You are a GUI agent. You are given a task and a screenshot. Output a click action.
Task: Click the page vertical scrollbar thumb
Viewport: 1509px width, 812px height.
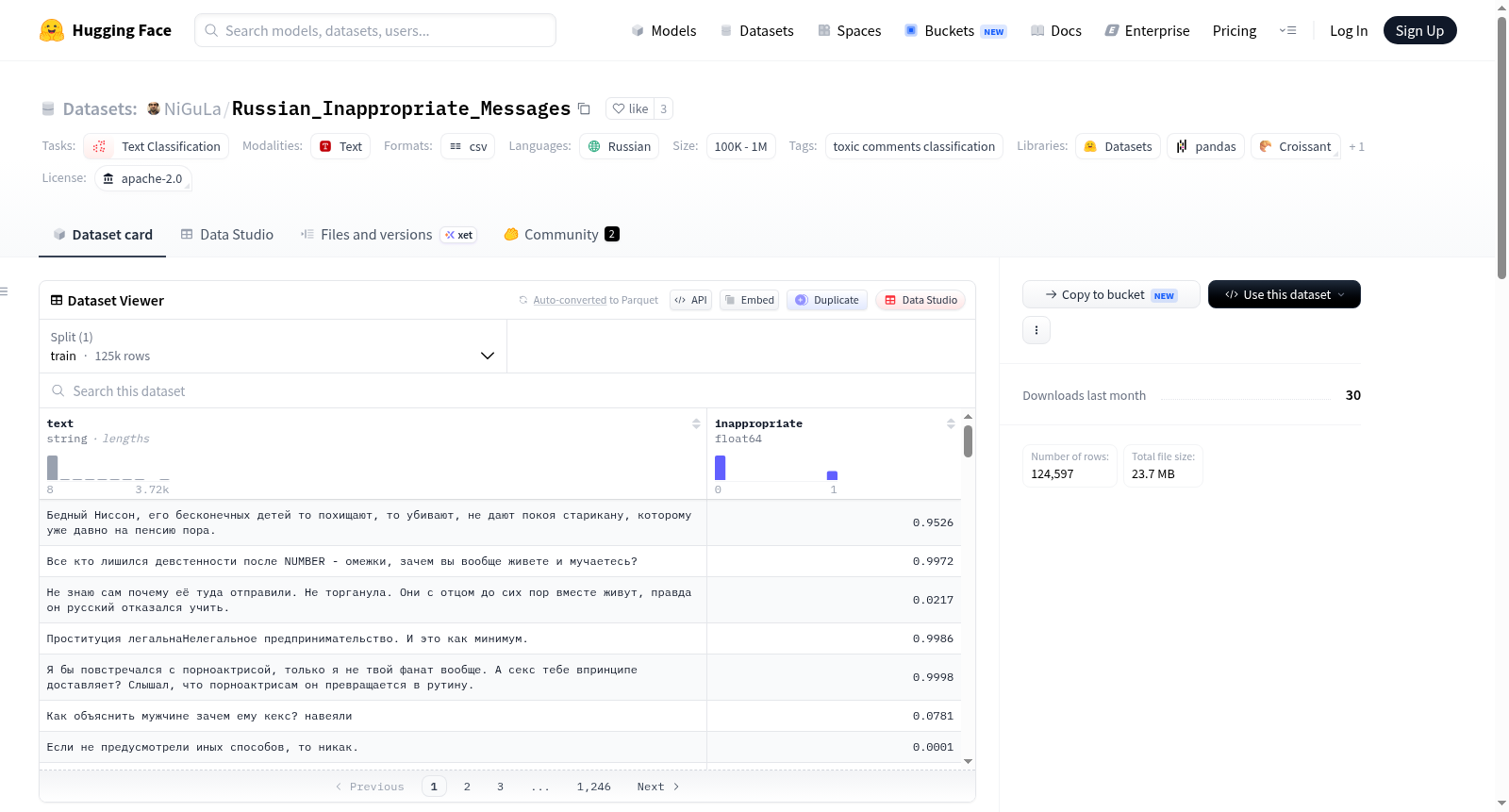point(1501,146)
